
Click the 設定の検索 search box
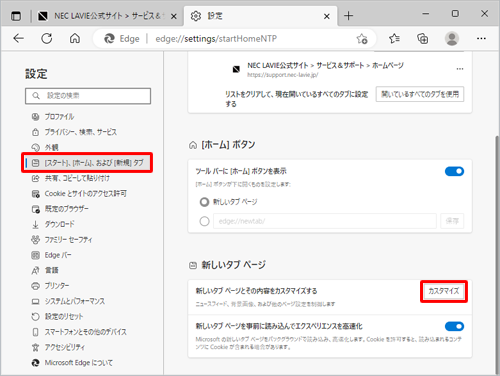[88, 96]
